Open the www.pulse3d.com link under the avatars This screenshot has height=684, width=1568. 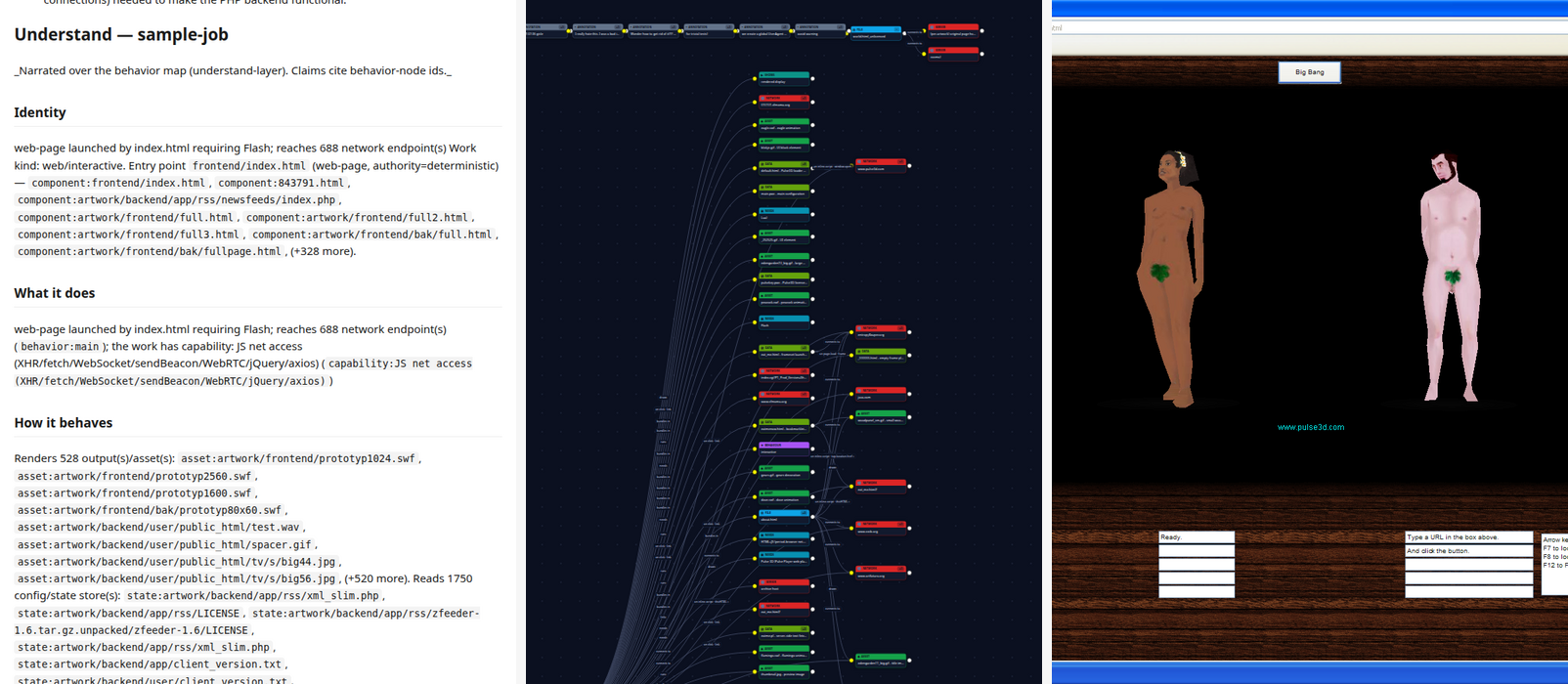(1310, 427)
